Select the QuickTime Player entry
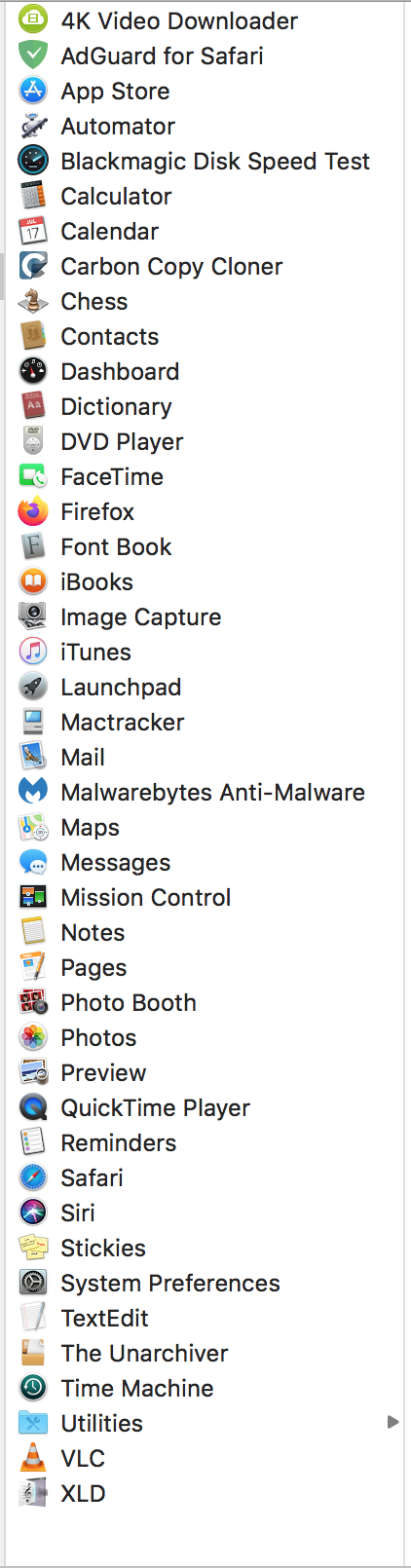The height and width of the screenshot is (1568, 411). click(205, 1107)
